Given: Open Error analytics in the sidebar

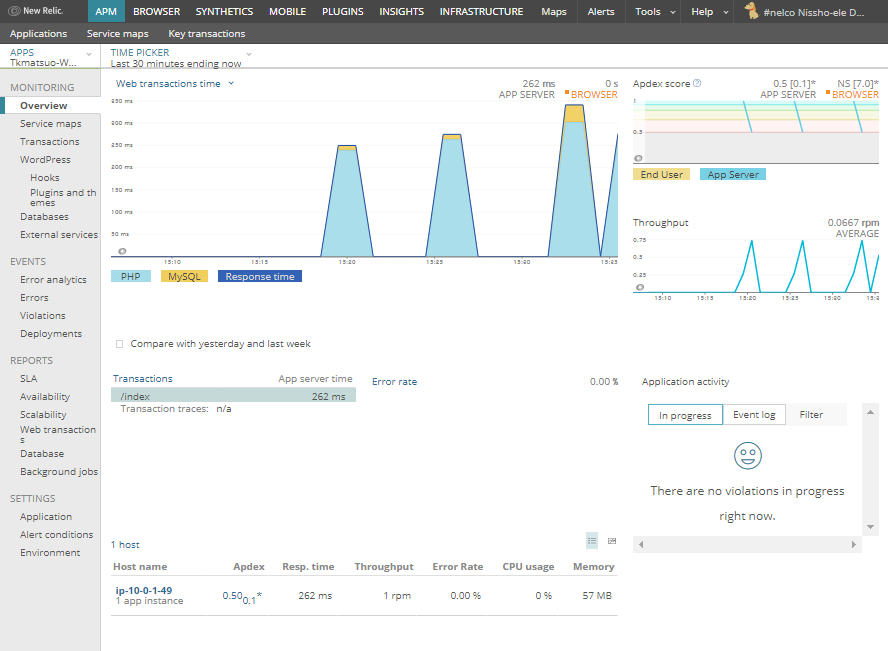Looking at the screenshot, I should (x=53, y=280).
